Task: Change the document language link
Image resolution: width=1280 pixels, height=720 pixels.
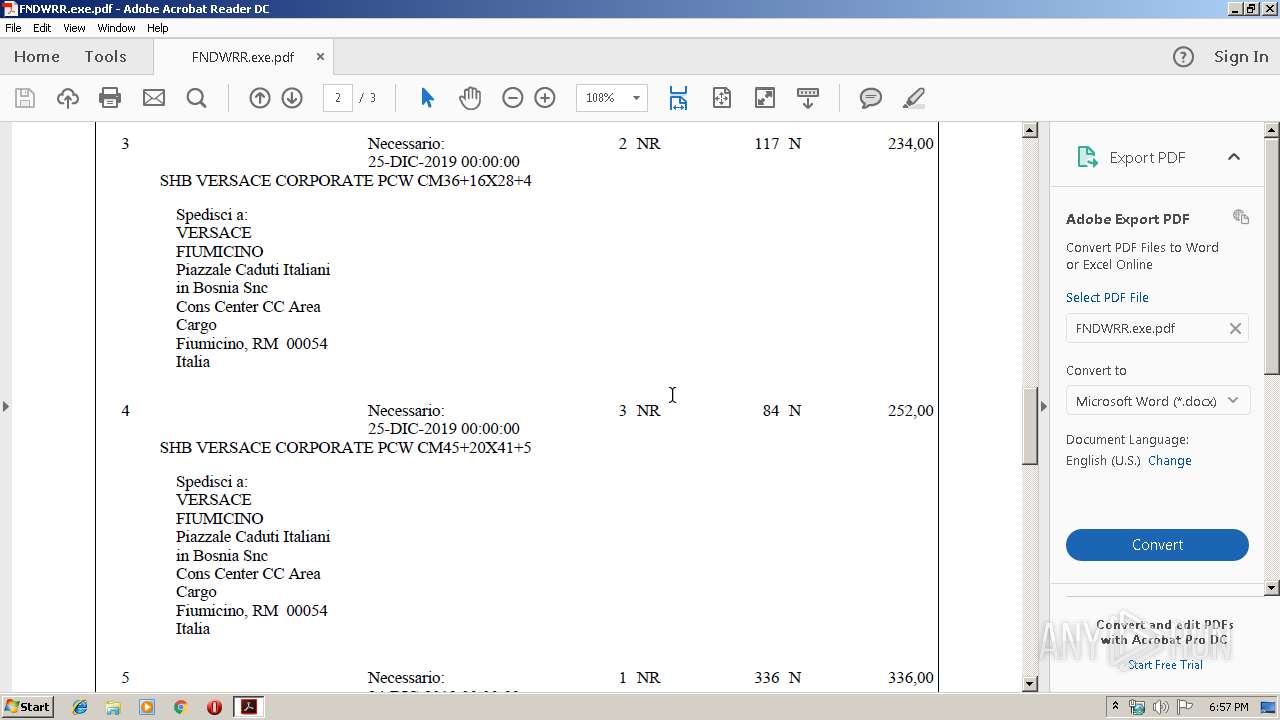Action: [x=1170, y=461]
